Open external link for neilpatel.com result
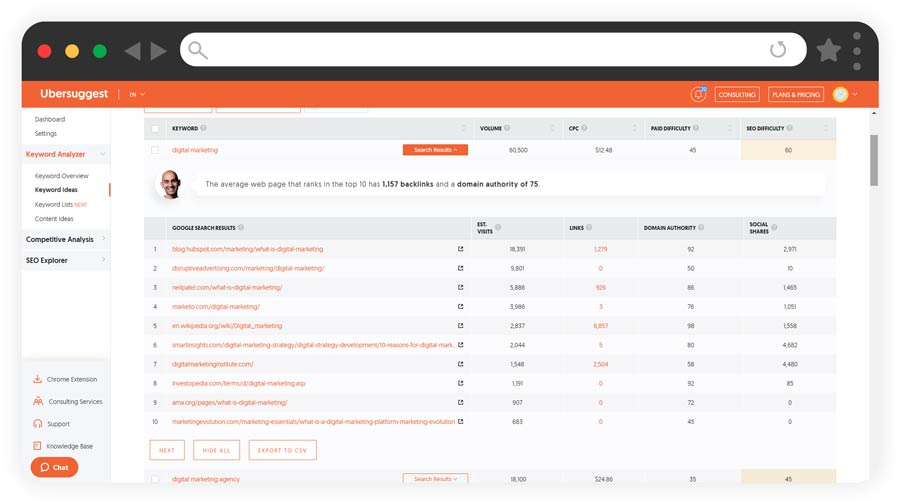Image resolution: width=900 pixels, height=504 pixels. (x=460, y=287)
